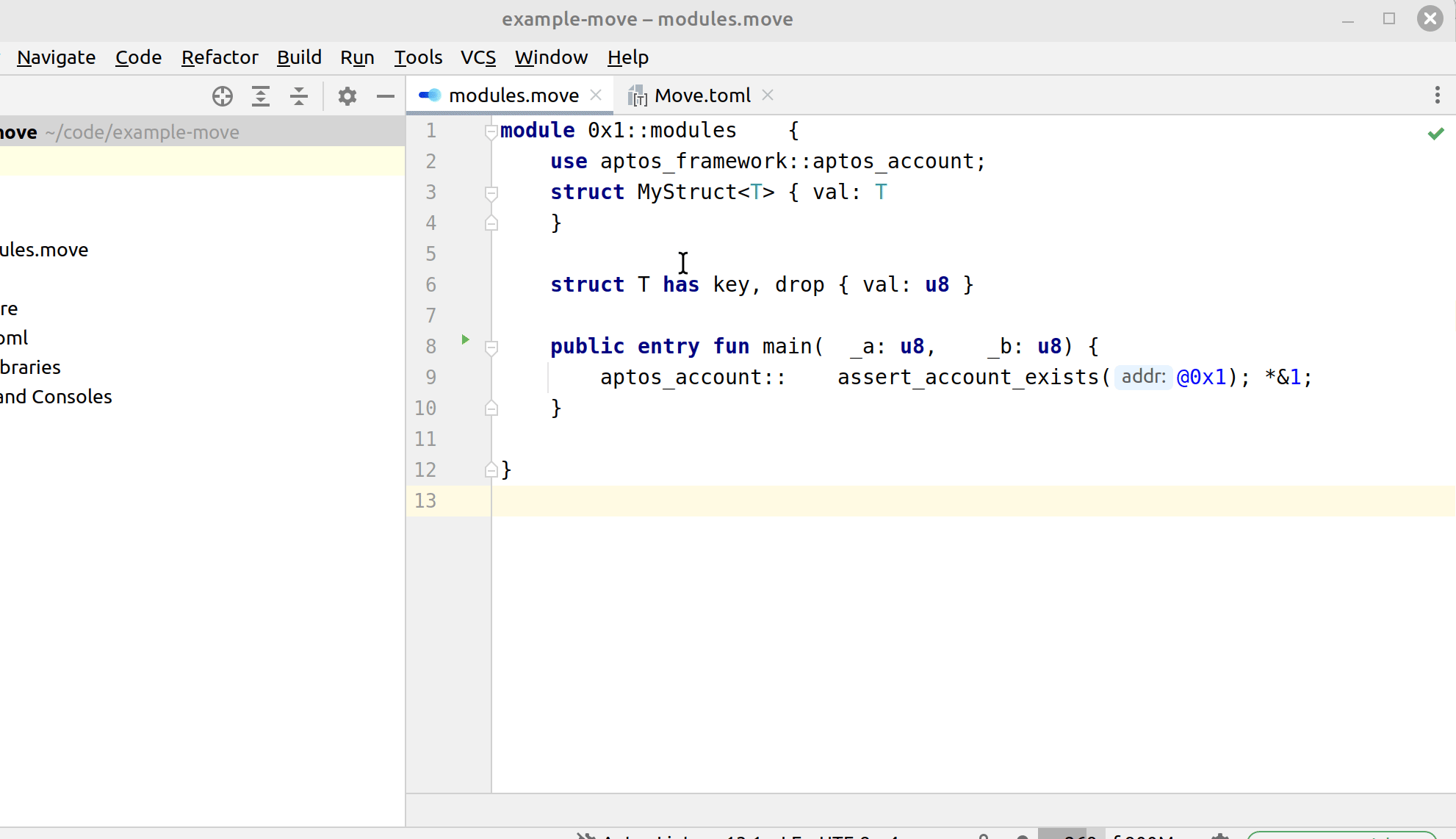
Task: Collapse the MyStruct struct declaration
Action: pyautogui.click(x=491, y=192)
